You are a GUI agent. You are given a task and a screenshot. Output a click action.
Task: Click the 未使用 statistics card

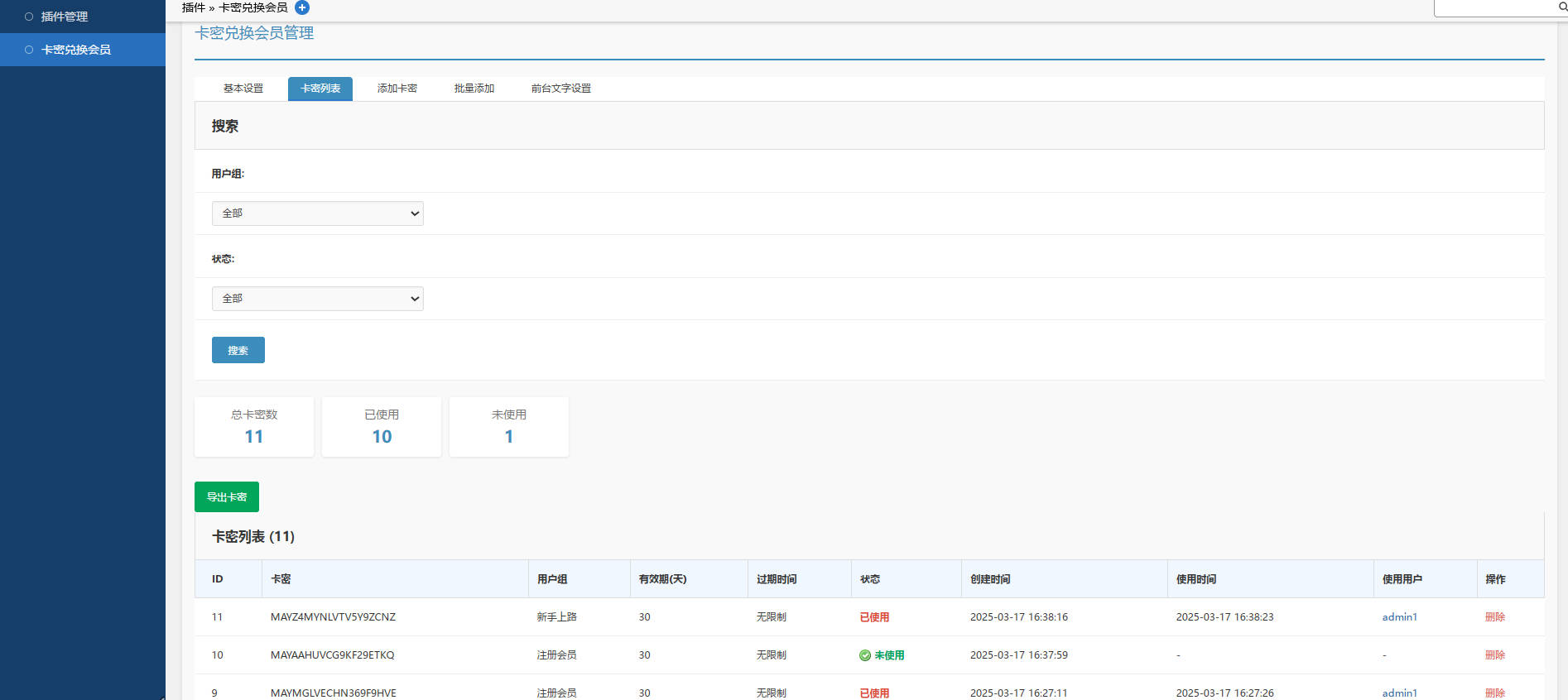coord(509,427)
